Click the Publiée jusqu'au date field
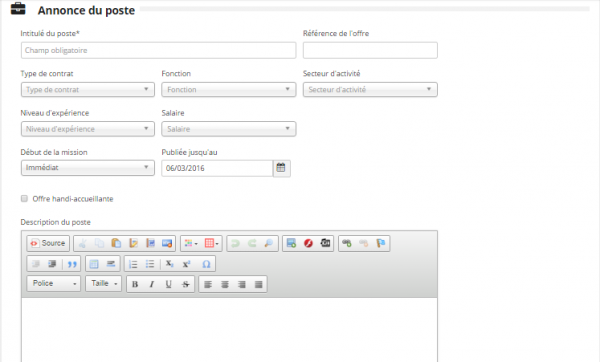Screen dimensions: 600x362 [x=217, y=168]
